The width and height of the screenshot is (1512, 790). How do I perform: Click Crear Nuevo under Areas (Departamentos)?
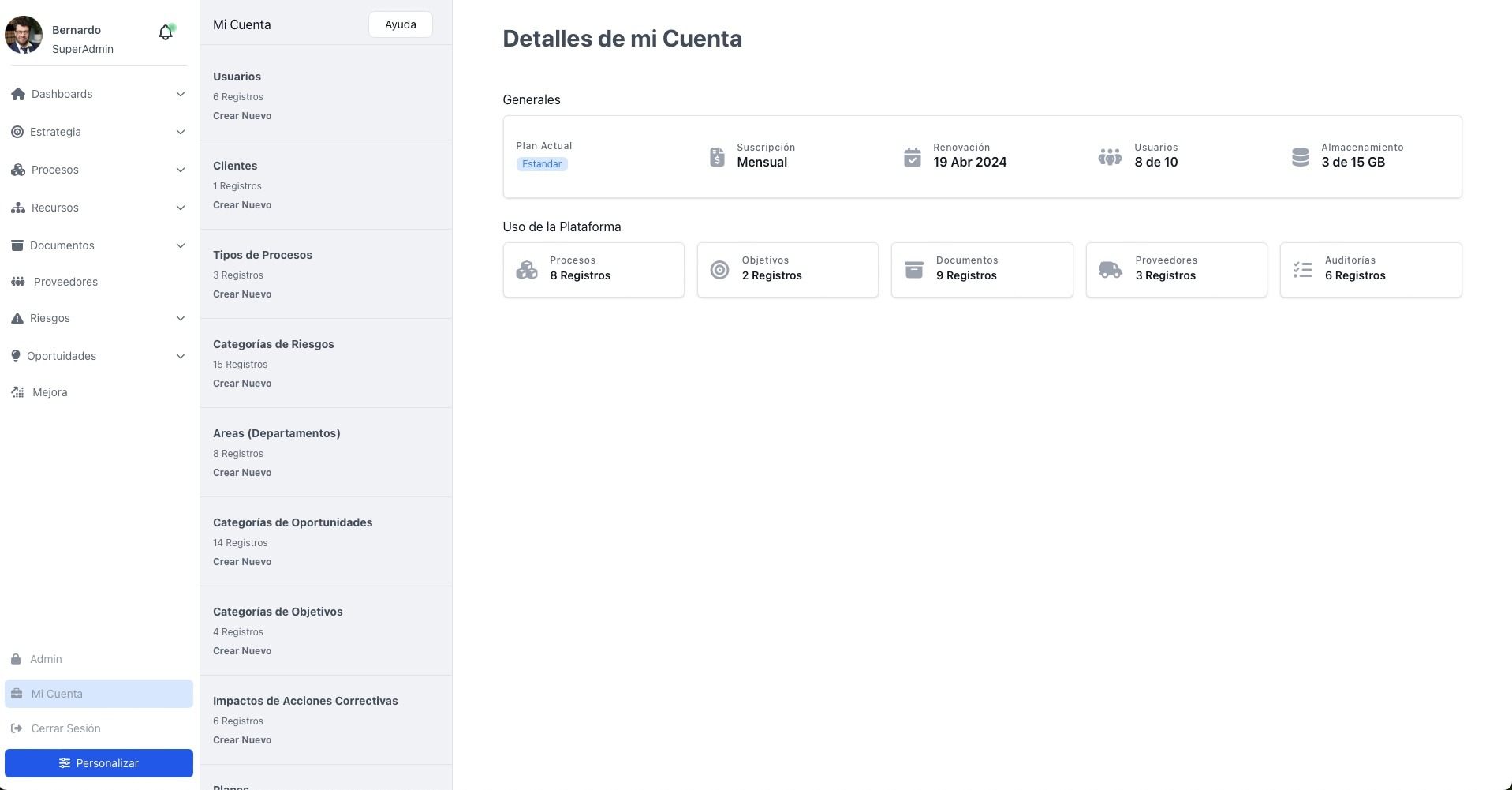click(242, 473)
